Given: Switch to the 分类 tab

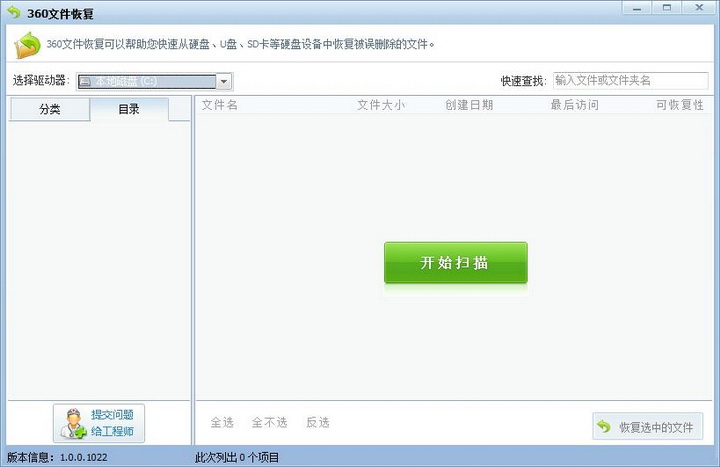Looking at the screenshot, I should 50,109.
